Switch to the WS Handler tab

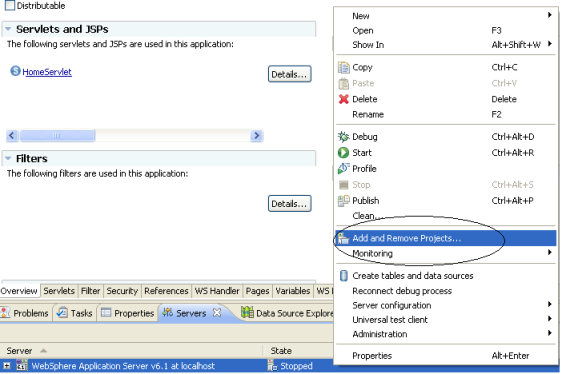[217, 291]
